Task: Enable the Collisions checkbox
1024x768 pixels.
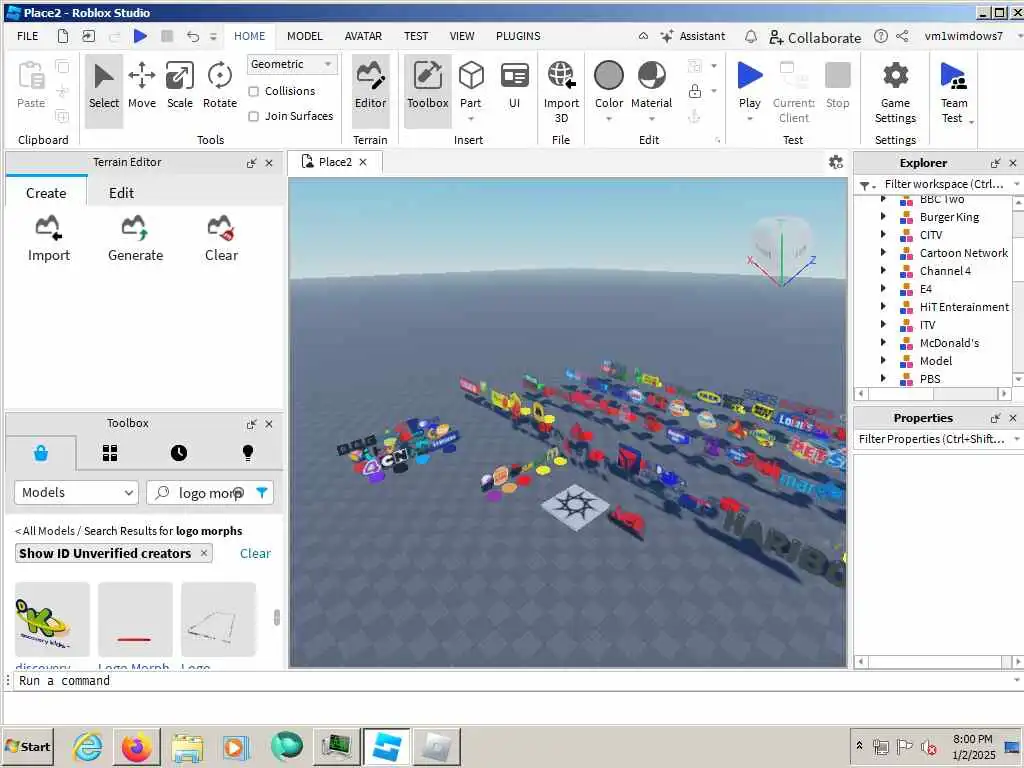Action: [253, 91]
